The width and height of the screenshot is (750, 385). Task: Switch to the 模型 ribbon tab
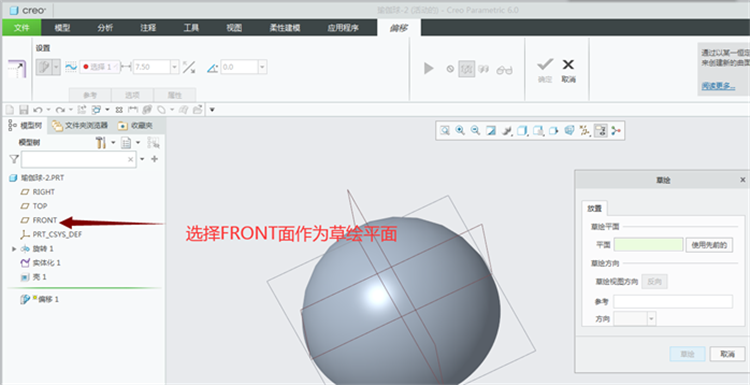point(62,28)
